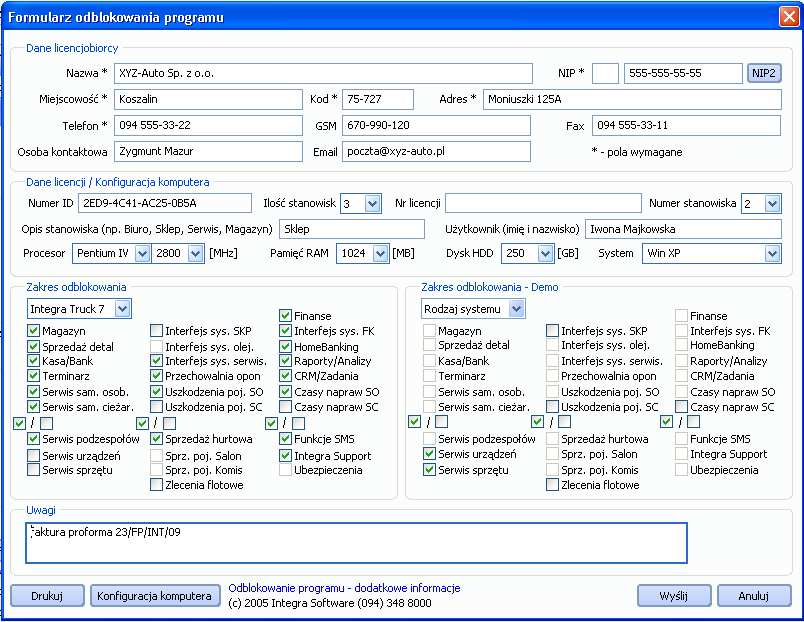This screenshot has height=622, width=804.
Task: Open Konfiguracja komputera
Action: click(154, 596)
